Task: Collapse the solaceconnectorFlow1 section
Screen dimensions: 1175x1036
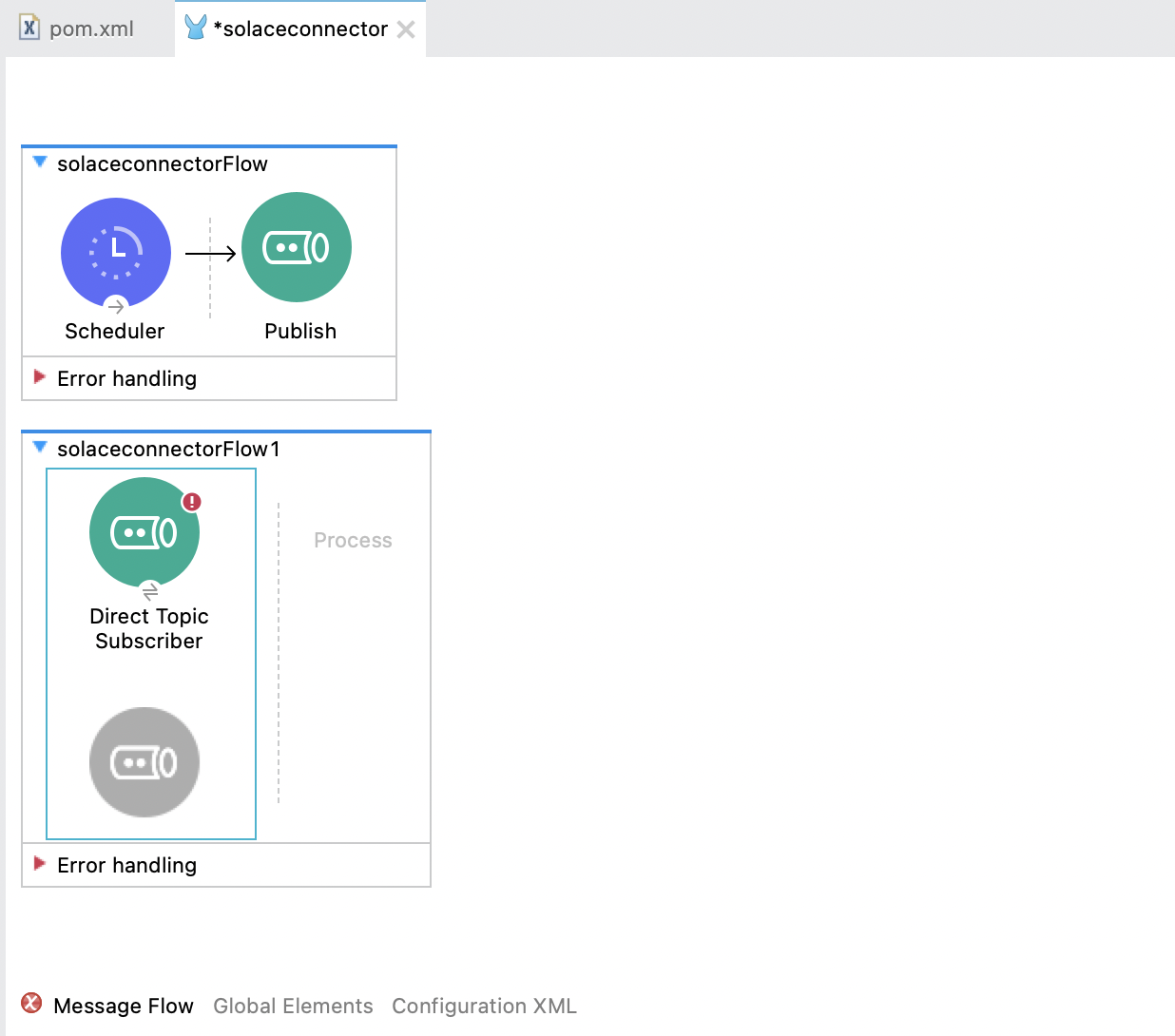Action: point(40,448)
